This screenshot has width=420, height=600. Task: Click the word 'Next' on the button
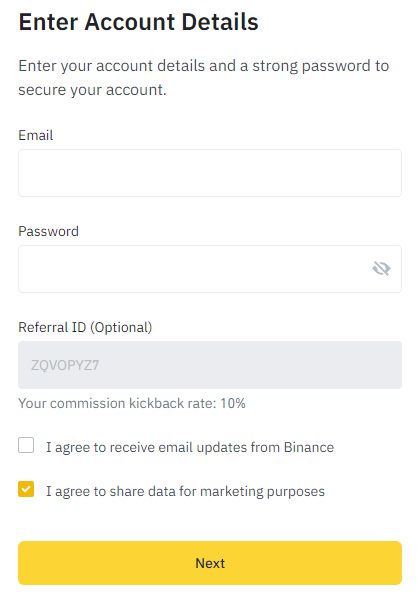[x=210, y=563]
